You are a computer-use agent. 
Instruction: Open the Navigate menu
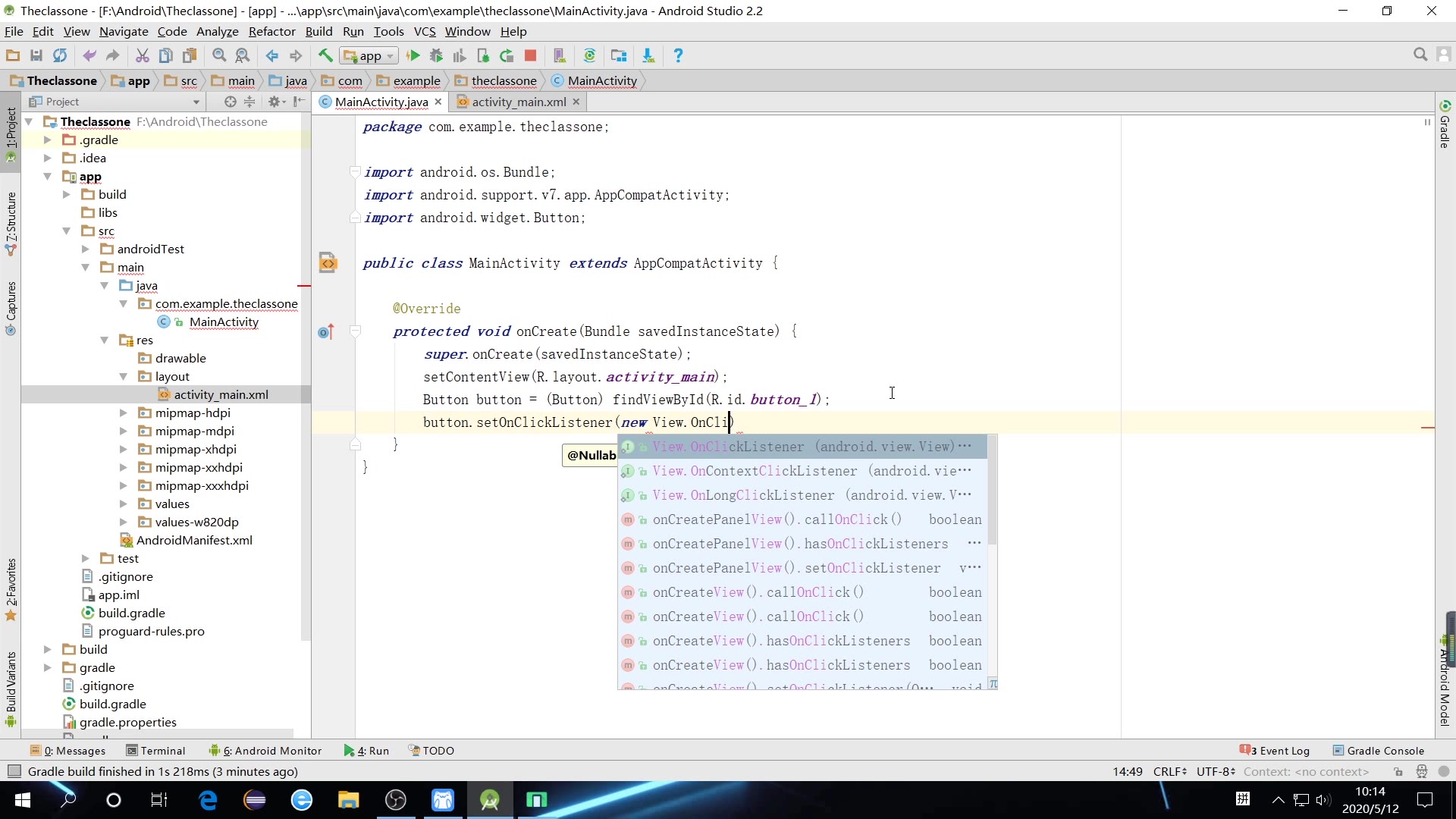[x=124, y=31]
